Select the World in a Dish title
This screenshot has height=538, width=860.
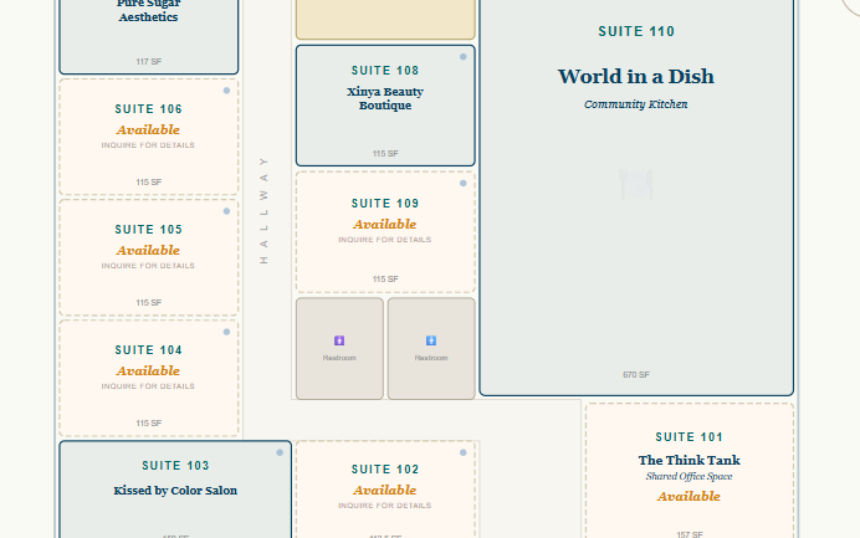point(635,77)
